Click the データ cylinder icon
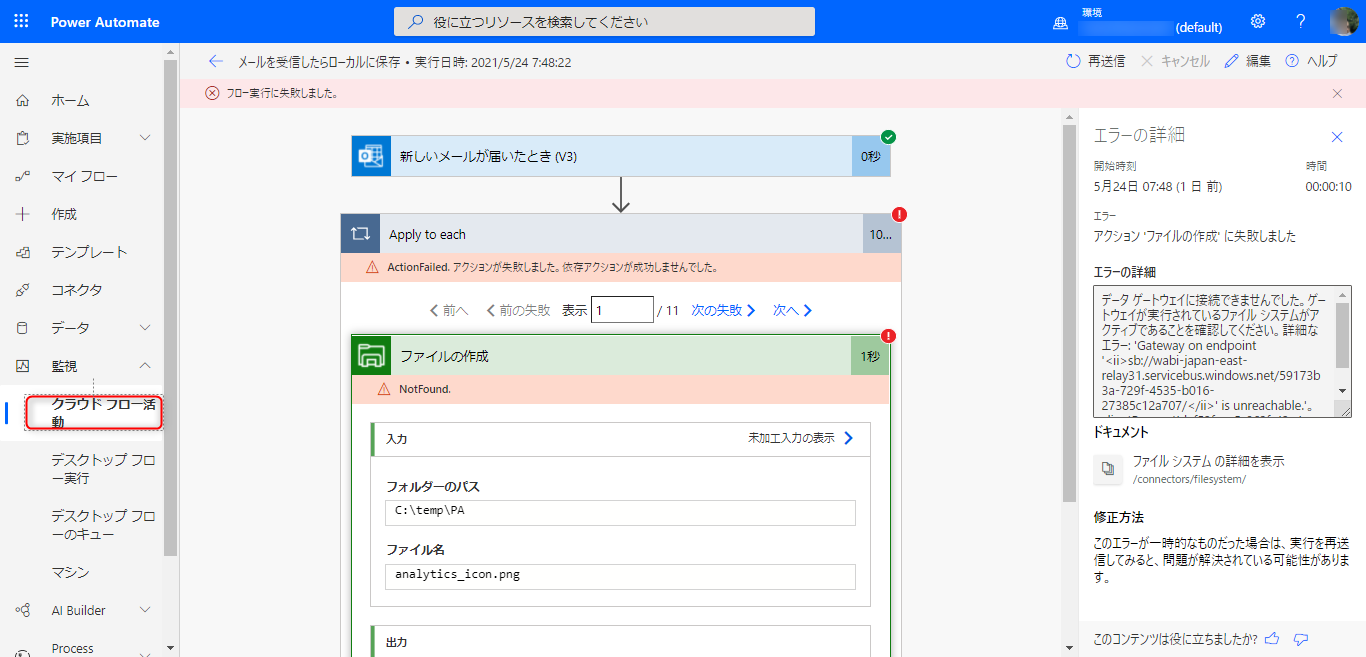This screenshot has height=657, width=1366. click(22, 328)
